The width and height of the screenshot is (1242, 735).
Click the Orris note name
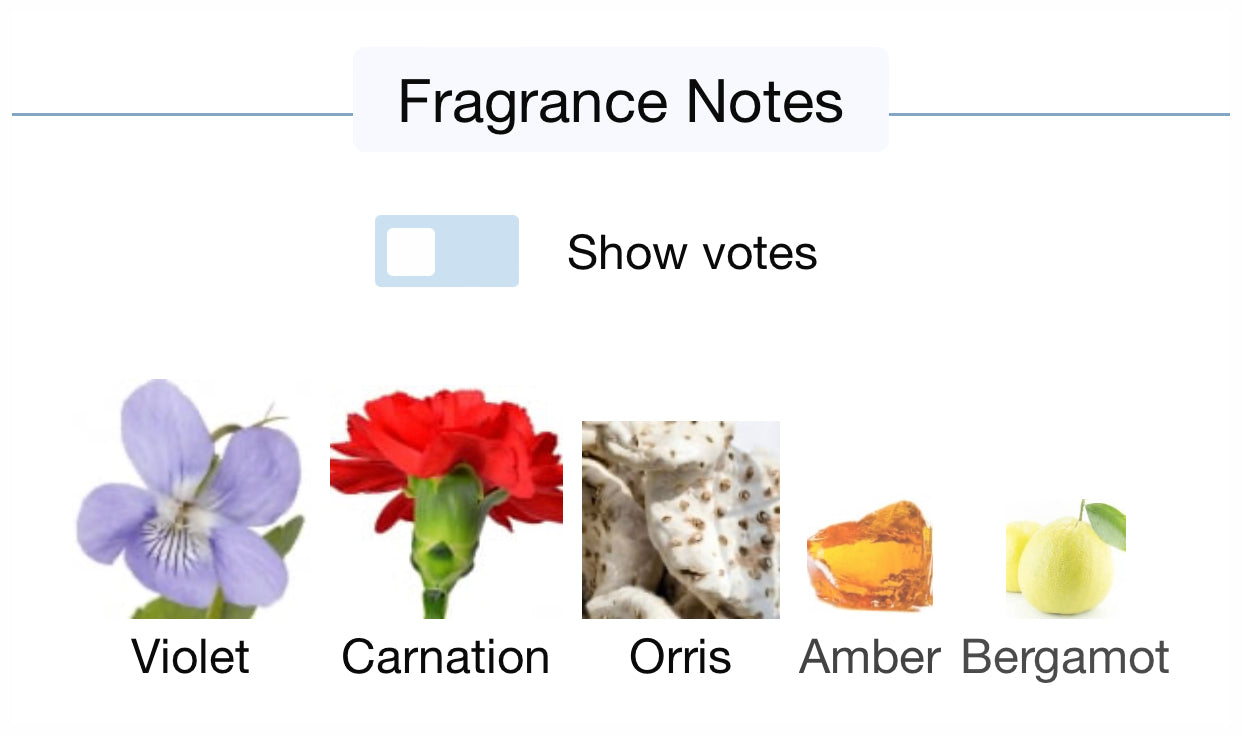(681, 657)
